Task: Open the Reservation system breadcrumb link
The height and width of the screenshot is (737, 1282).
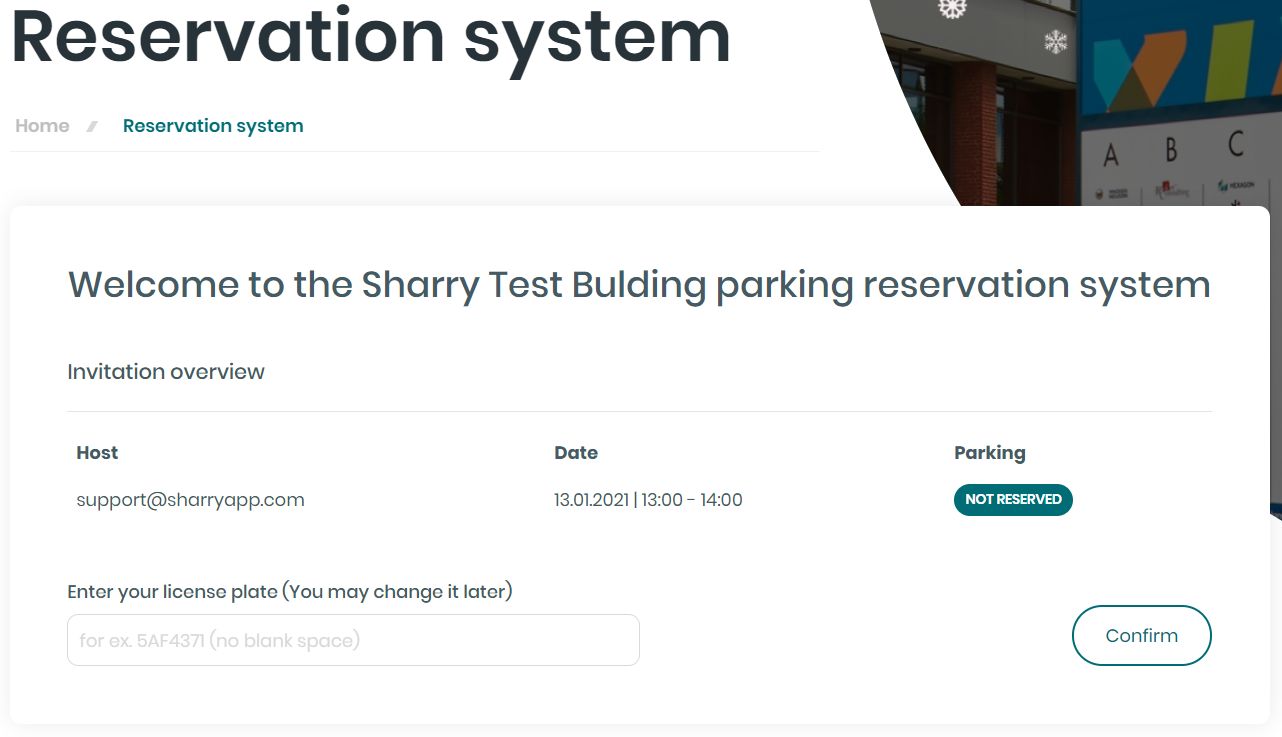Action: [x=213, y=126]
